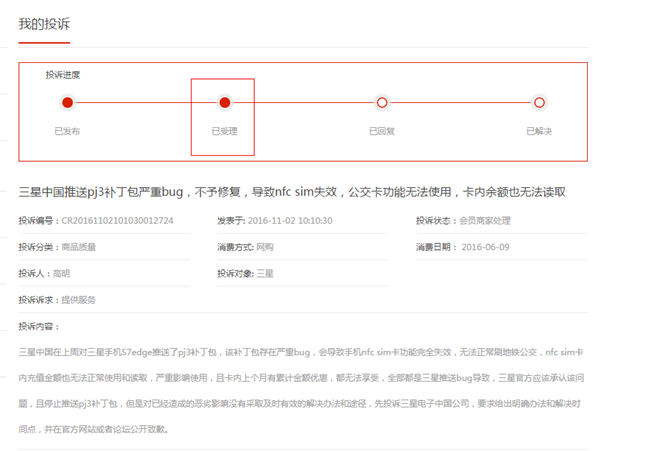The image size is (650, 451).
Task: Open the 我的投诉 tab
Action: tap(44, 24)
